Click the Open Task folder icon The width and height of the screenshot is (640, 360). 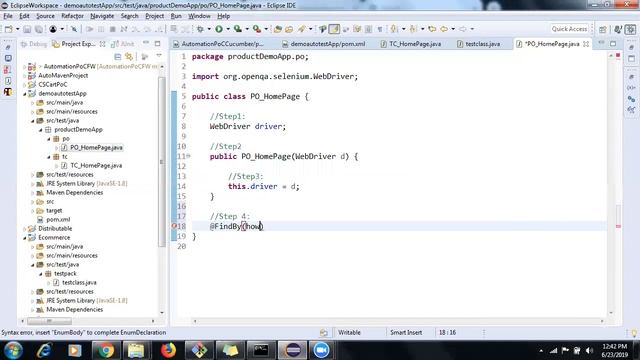[289, 29]
